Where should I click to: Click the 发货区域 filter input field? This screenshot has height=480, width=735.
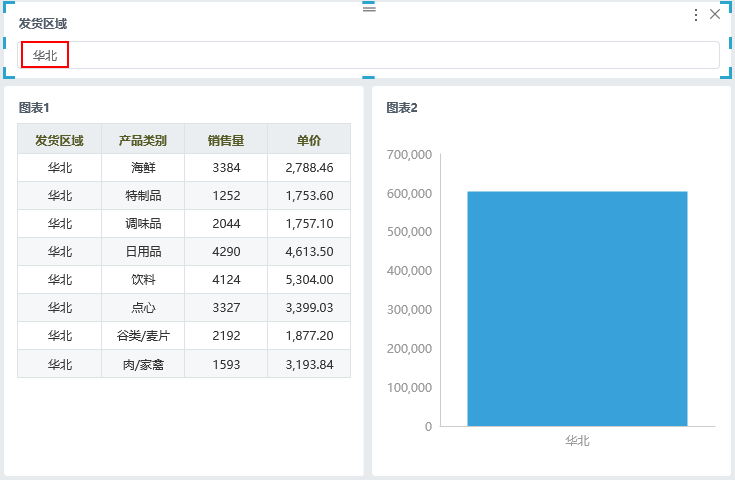368,55
